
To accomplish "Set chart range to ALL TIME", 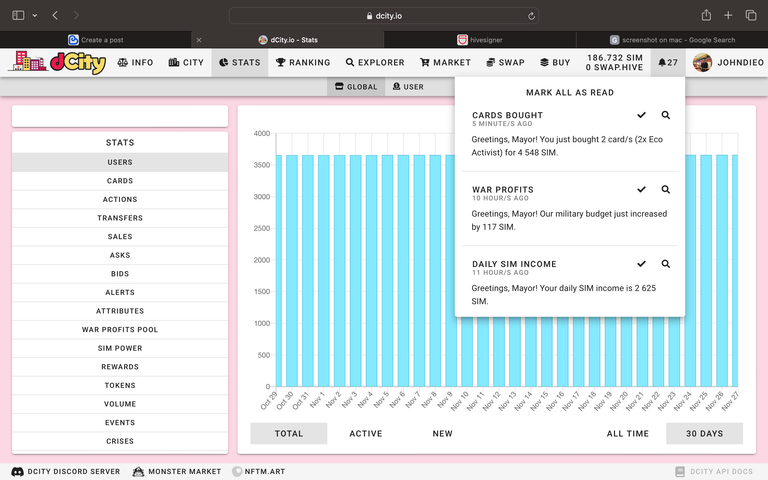I will click(x=627, y=433).
